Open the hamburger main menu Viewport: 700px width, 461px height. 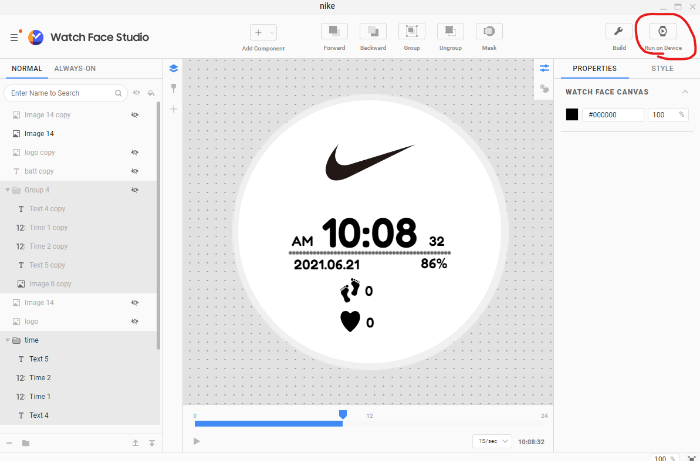[14, 37]
